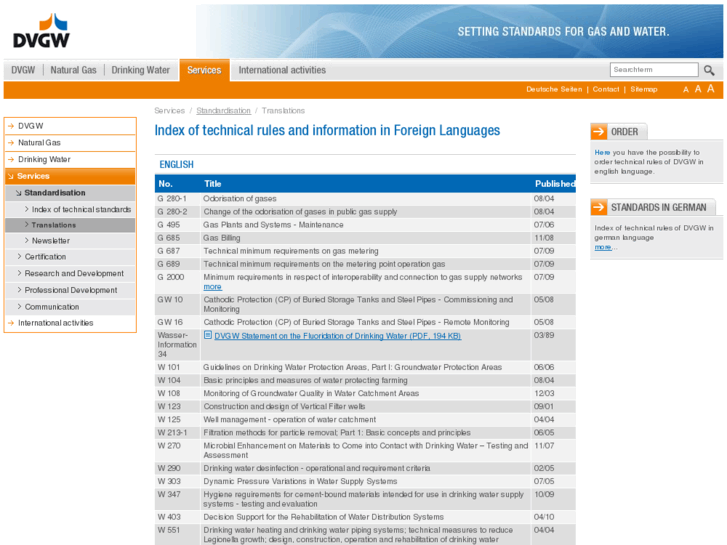Click the 'ENGLISH' section heading
Screen dimensions: 727x545
click(176, 165)
